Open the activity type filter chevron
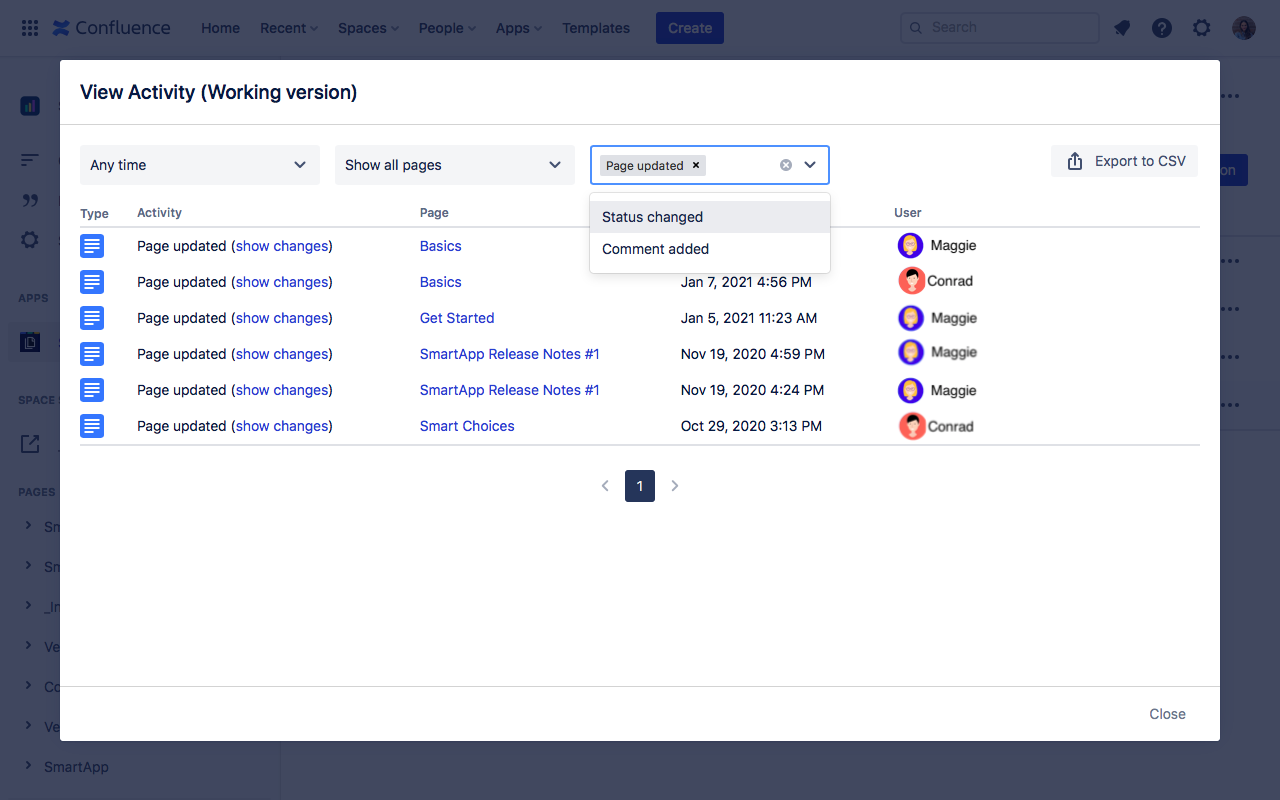Image resolution: width=1280 pixels, height=800 pixels. (x=812, y=164)
